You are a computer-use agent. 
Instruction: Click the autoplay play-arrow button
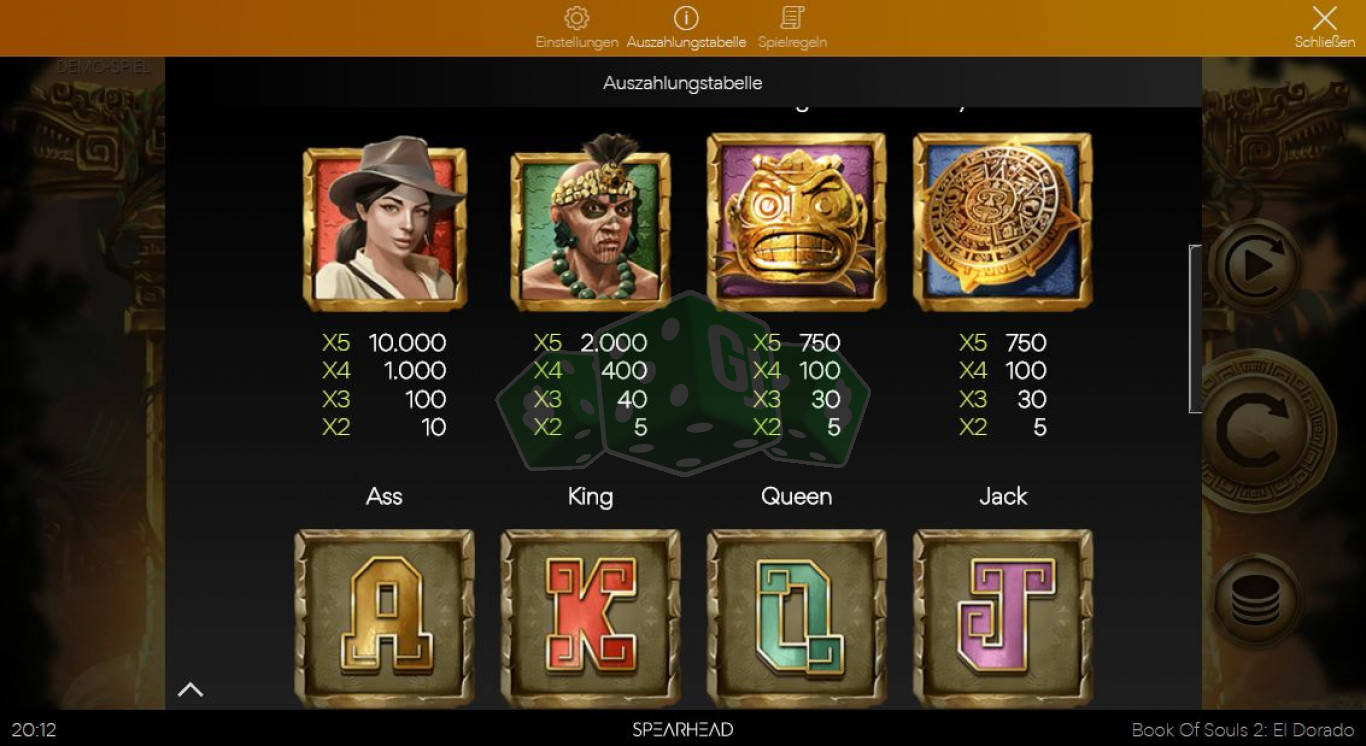tap(1254, 267)
